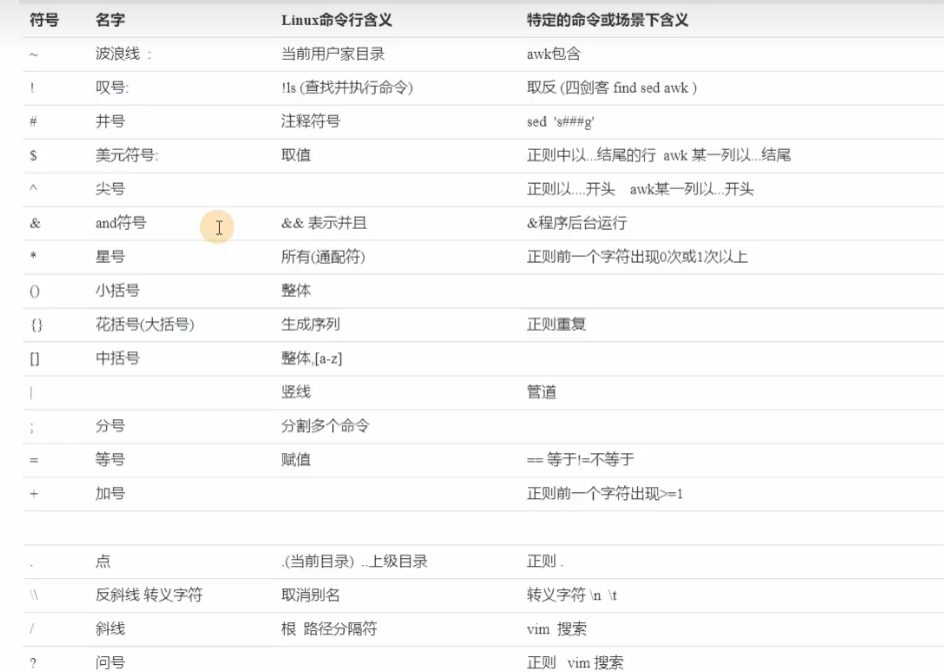This screenshot has width=944, height=672.
Task: Select the == 等于!=不等于 text
Action: coord(580,460)
